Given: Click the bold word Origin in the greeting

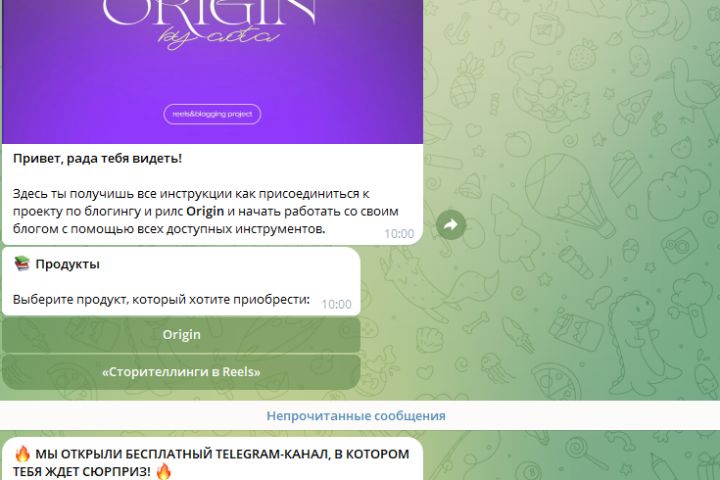Looking at the screenshot, I should pos(205,211).
